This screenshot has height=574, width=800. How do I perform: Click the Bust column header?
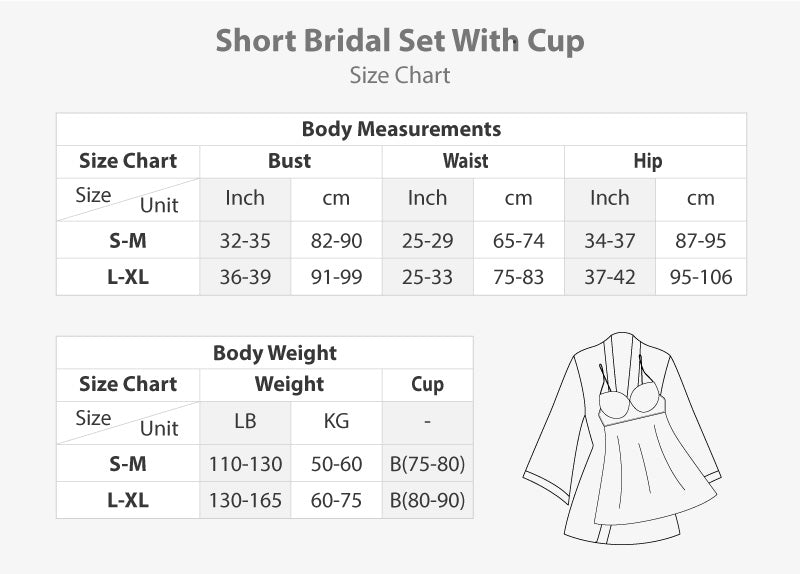290,161
